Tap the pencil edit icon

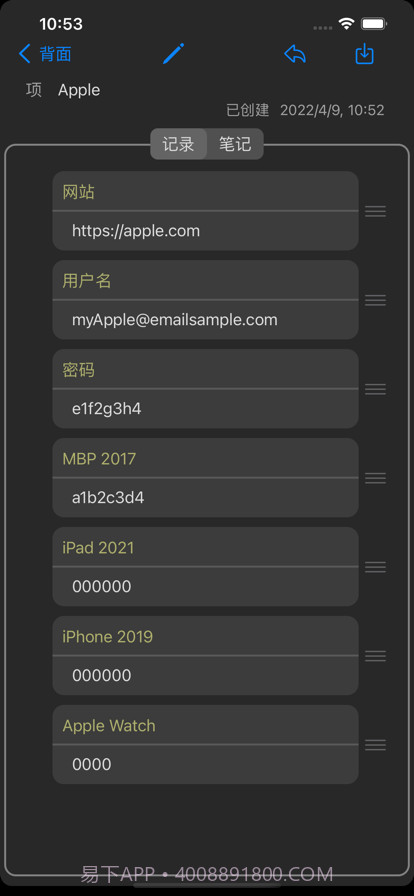click(174, 54)
